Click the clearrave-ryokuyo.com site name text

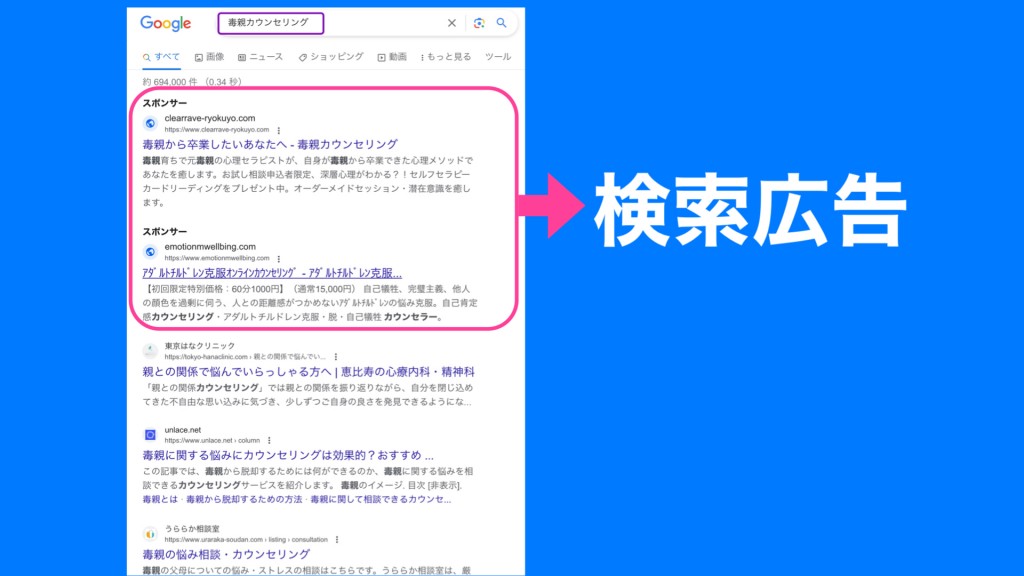210,118
